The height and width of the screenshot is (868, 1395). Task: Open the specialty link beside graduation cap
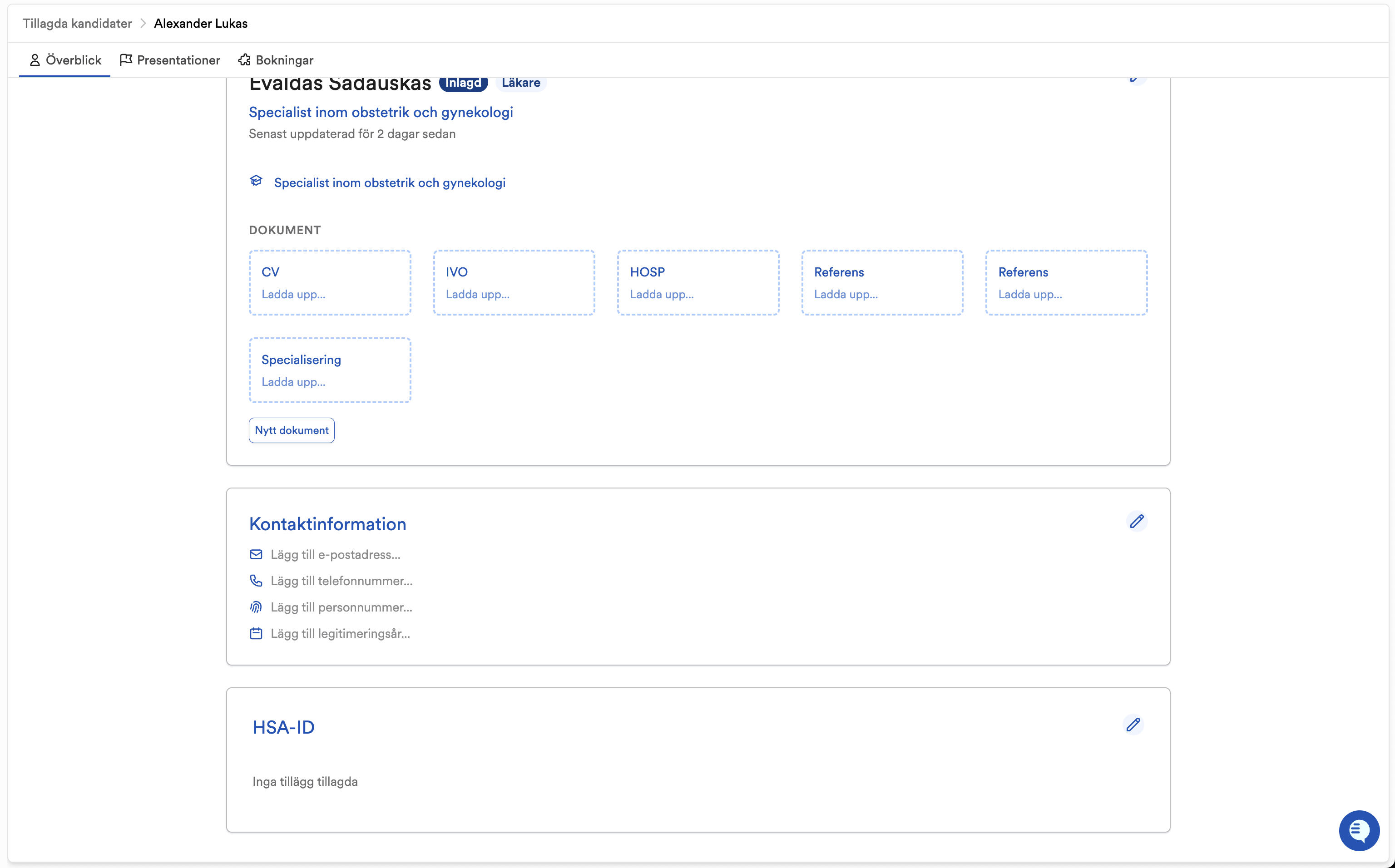tap(390, 182)
